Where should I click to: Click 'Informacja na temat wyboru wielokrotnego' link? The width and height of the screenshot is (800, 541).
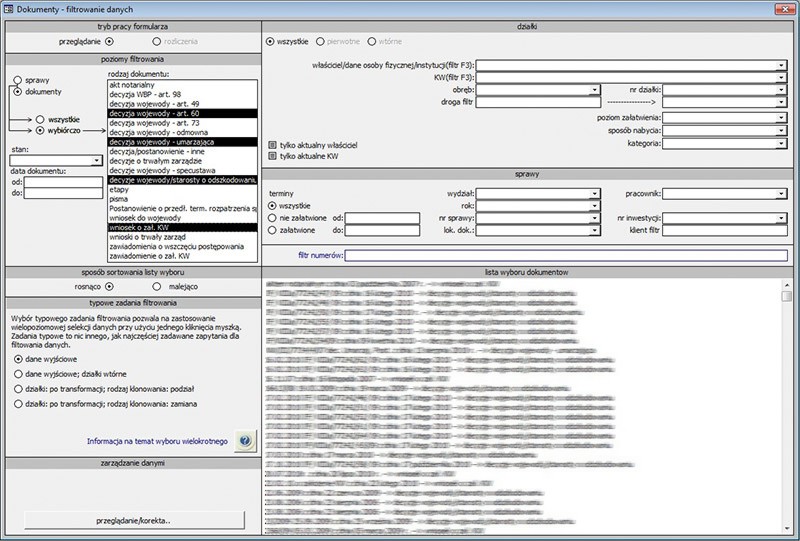coord(157,441)
